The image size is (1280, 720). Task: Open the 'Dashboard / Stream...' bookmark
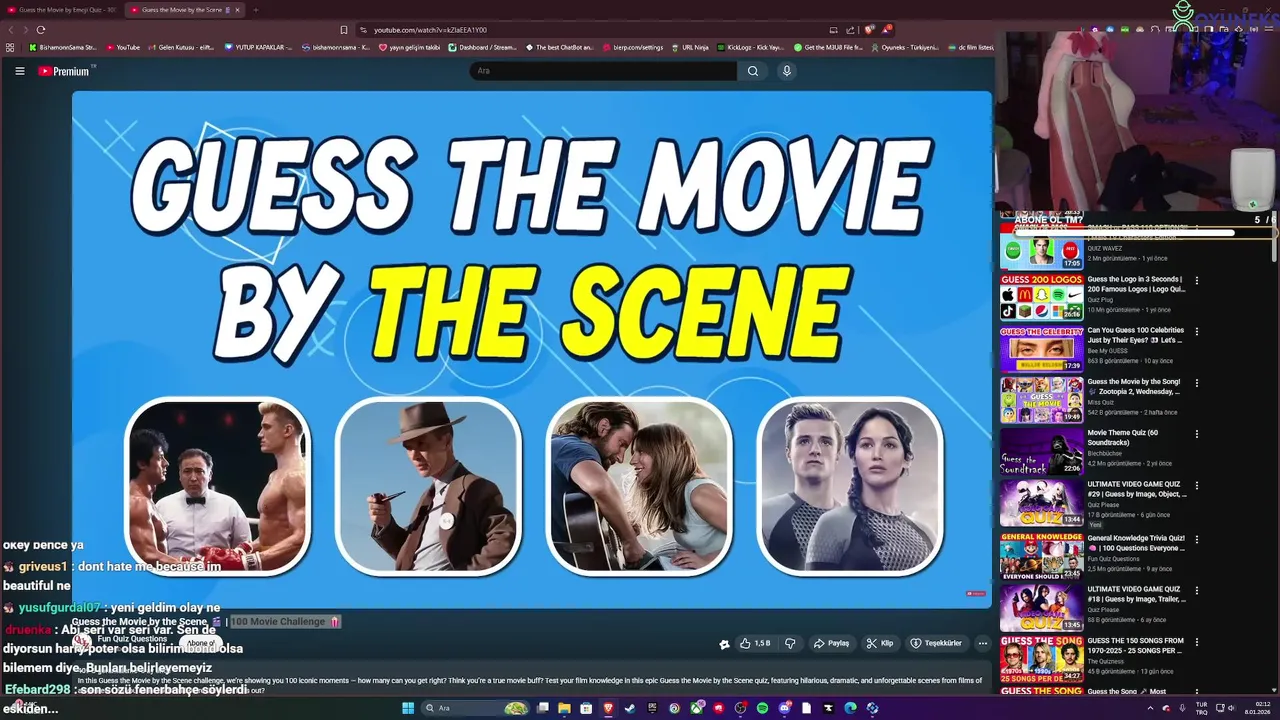tap(483, 47)
